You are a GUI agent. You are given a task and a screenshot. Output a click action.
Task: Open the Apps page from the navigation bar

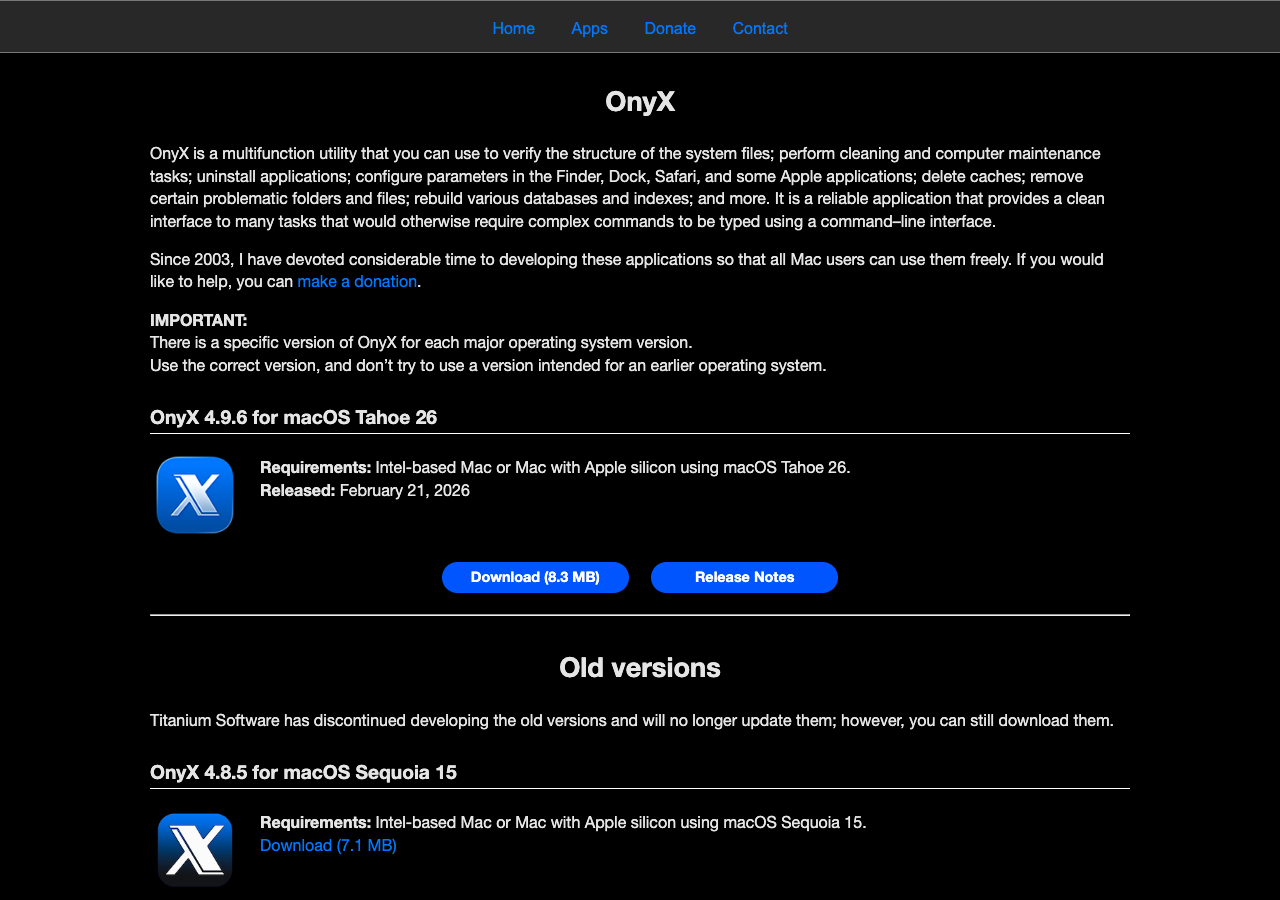[x=589, y=28]
